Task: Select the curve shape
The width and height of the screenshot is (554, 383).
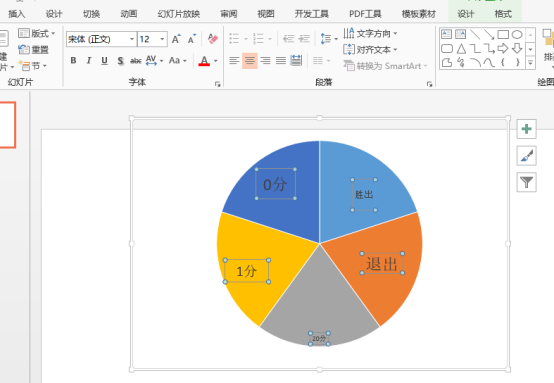Action: pyautogui.click(x=489, y=63)
